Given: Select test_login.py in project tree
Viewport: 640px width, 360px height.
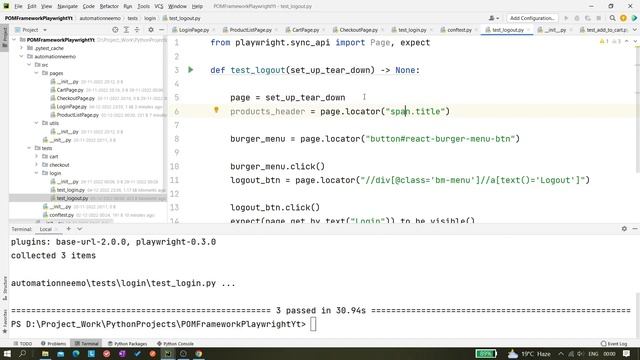Looking at the screenshot, I should [x=71, y=190].
